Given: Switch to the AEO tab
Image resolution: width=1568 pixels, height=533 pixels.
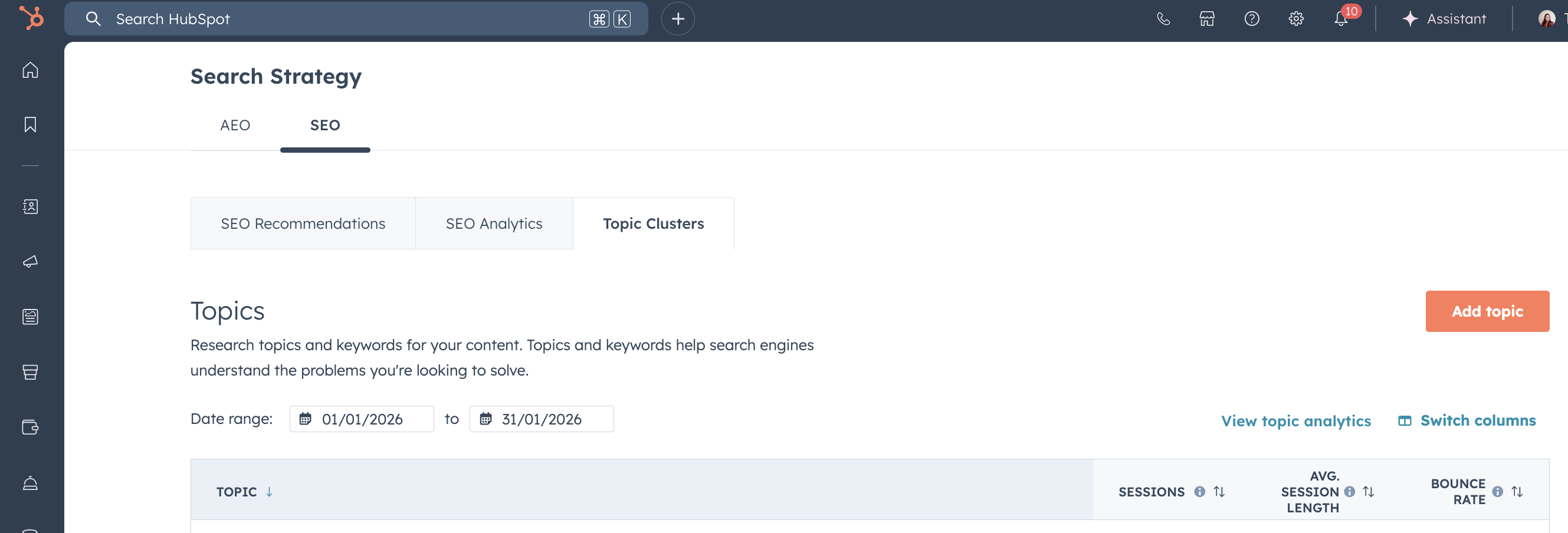Looking at the screenshot, I should click(x=235, y=126).
